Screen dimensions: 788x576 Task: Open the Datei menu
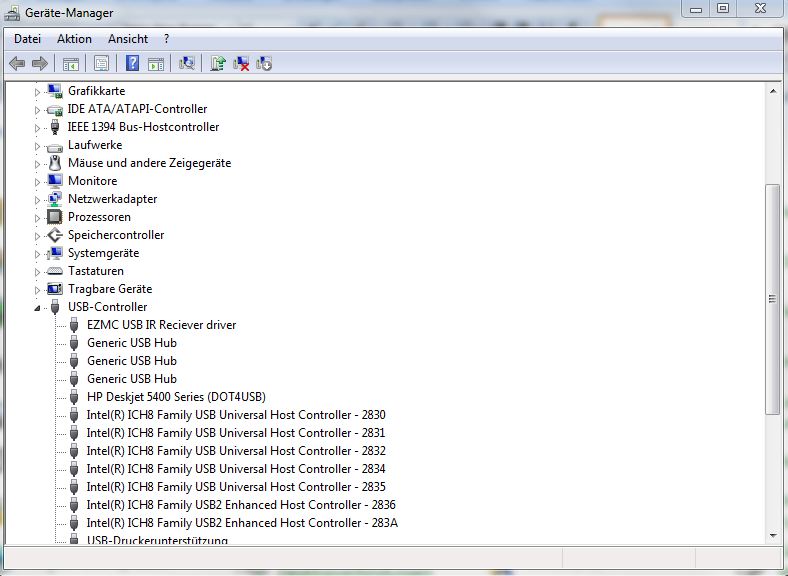click(x=28, y=39)
